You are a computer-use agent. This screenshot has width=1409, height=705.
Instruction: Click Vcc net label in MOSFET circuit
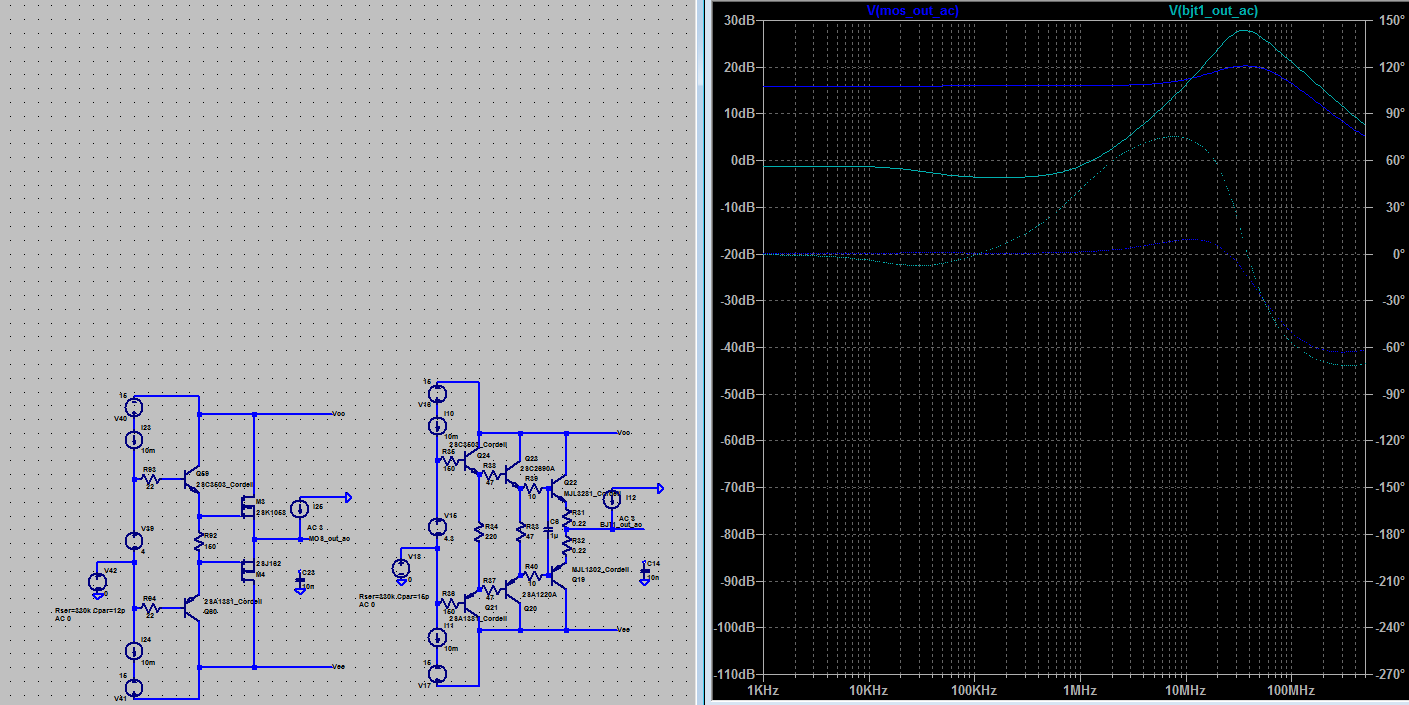(339, 414)
